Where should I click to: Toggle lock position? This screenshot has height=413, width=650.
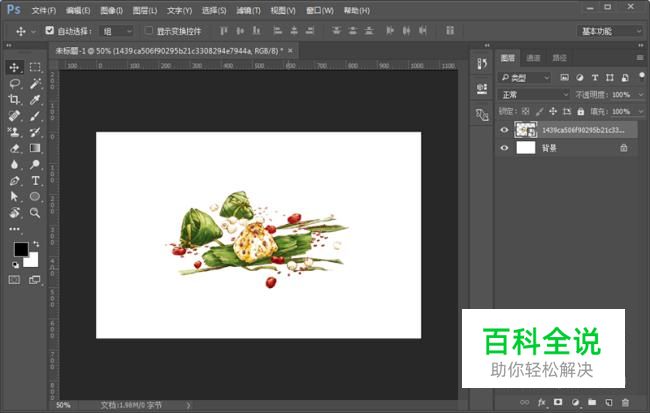tap(553, 111)
